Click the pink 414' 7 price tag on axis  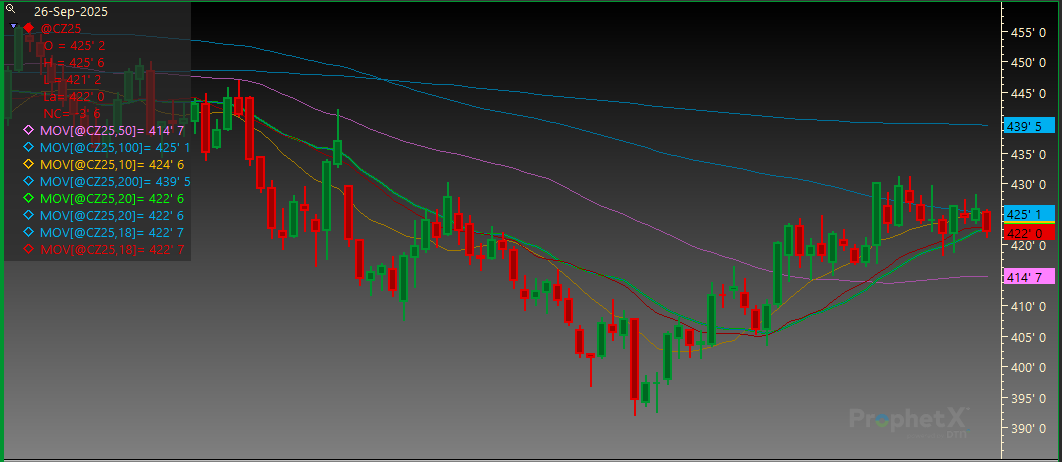[1023, 276]
